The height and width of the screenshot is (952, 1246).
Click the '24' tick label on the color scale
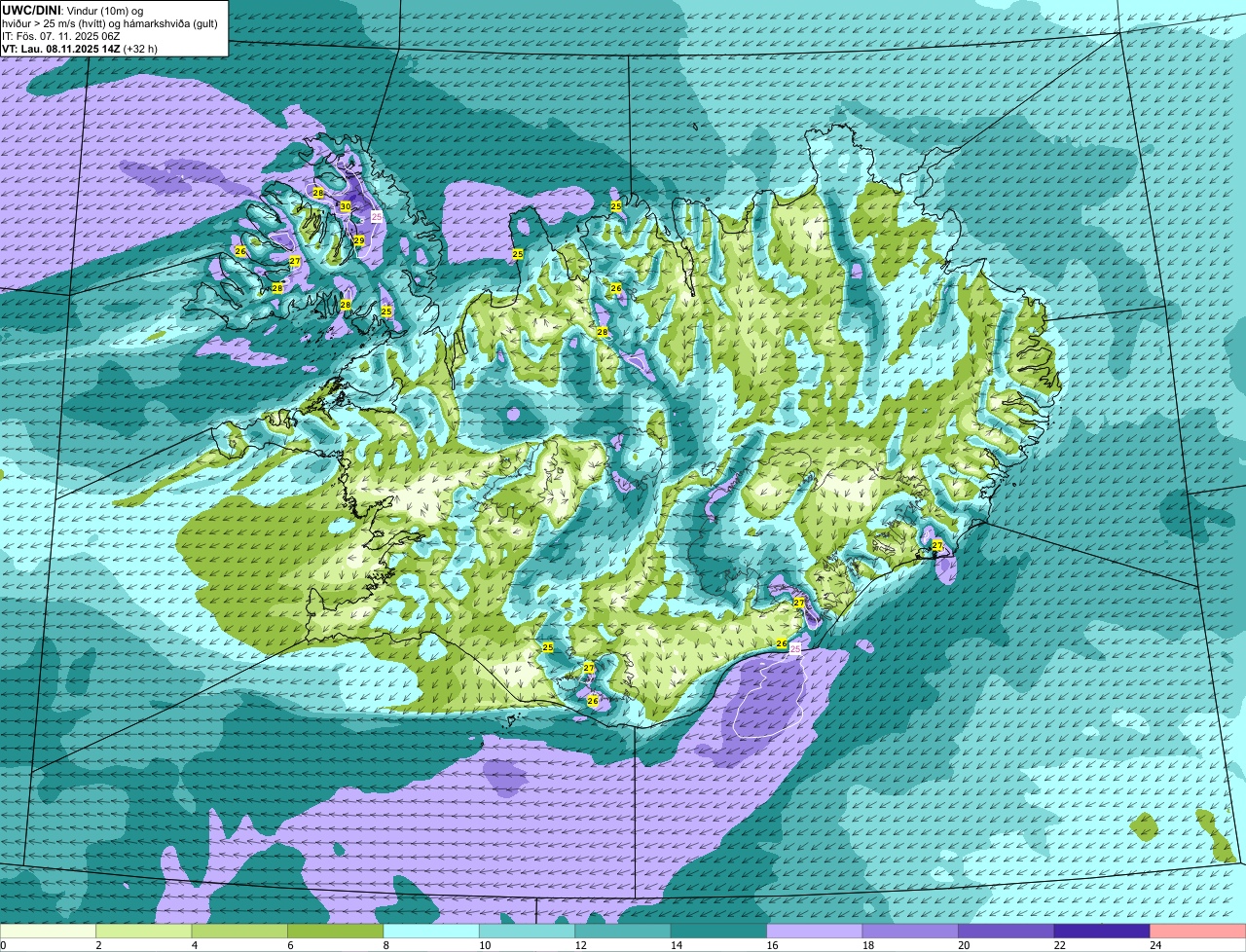(x=1155, y=945)
